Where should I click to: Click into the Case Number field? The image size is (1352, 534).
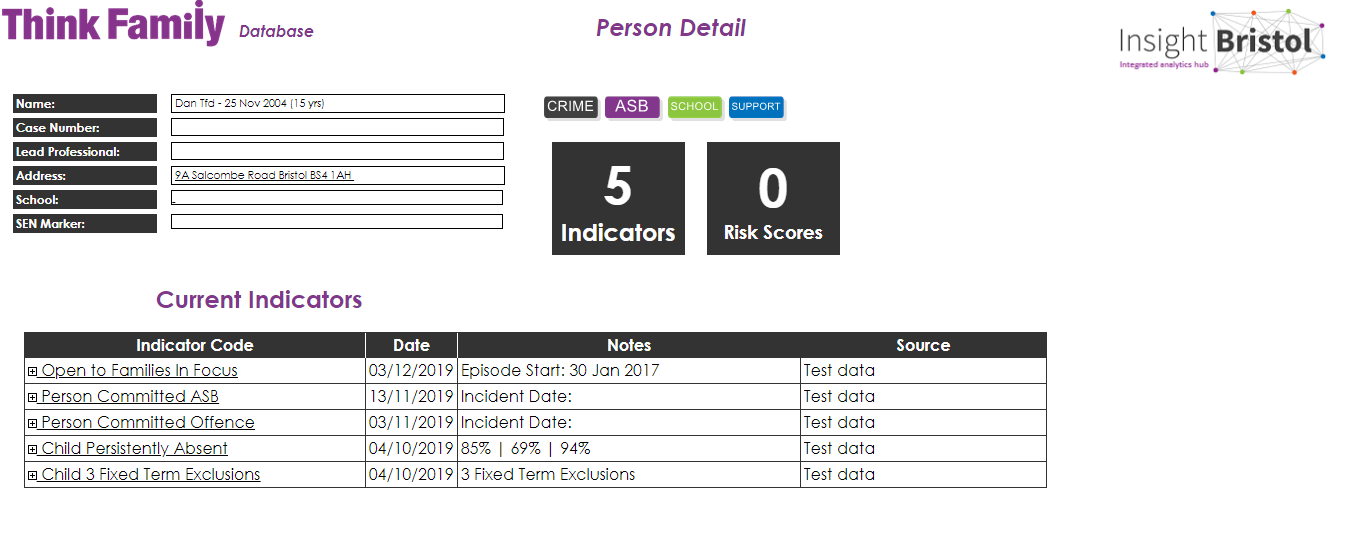click(x=337, y=127)
